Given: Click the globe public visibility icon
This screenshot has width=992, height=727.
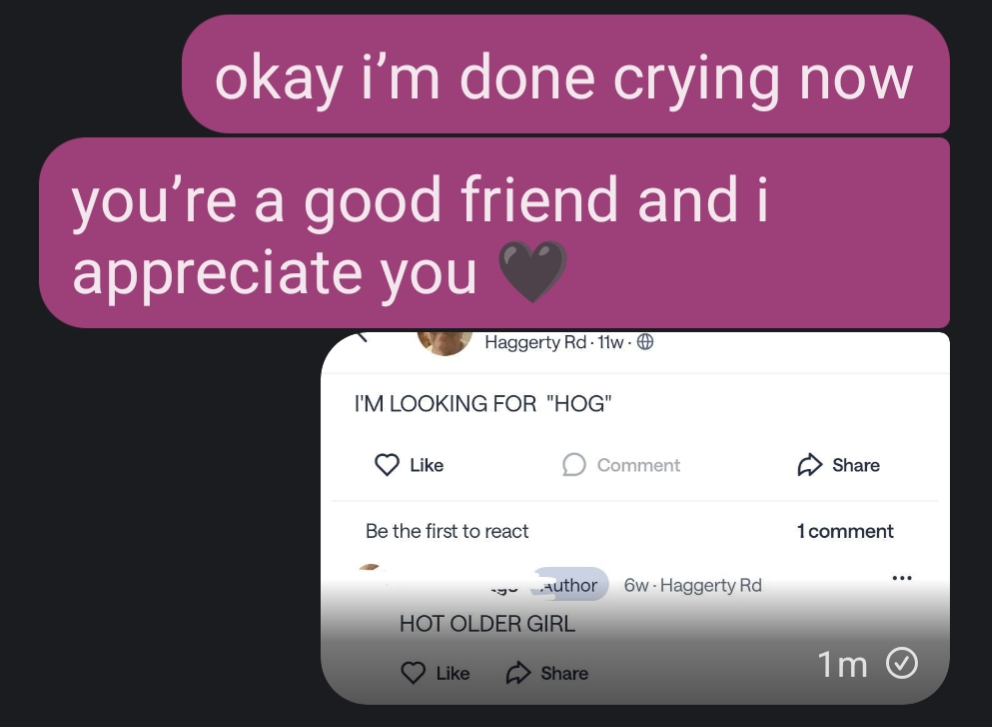Looking at the screenshot, I should click(645, 342).
